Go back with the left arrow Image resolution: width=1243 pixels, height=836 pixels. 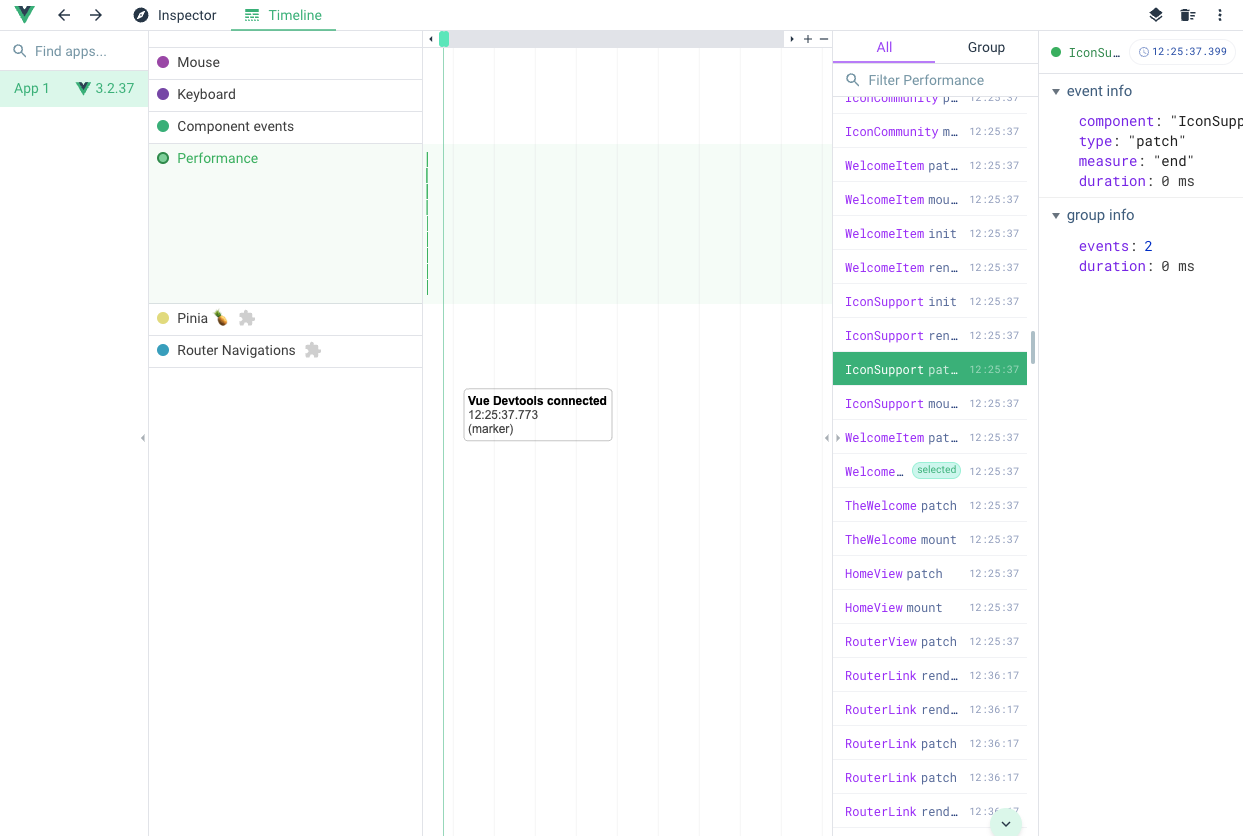[x=64, y=15]
